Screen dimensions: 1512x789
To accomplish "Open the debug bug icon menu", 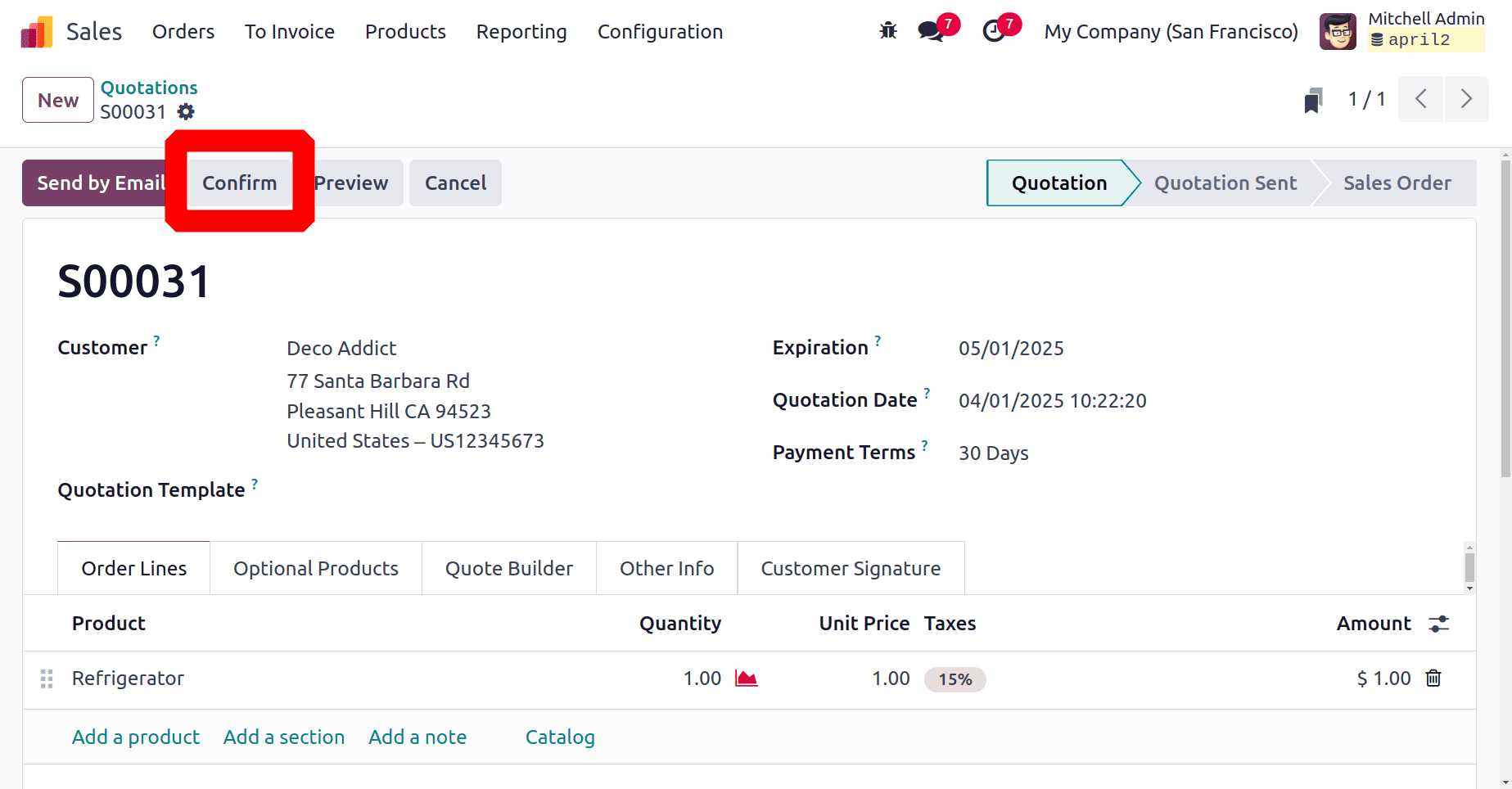I will (888, 31).
